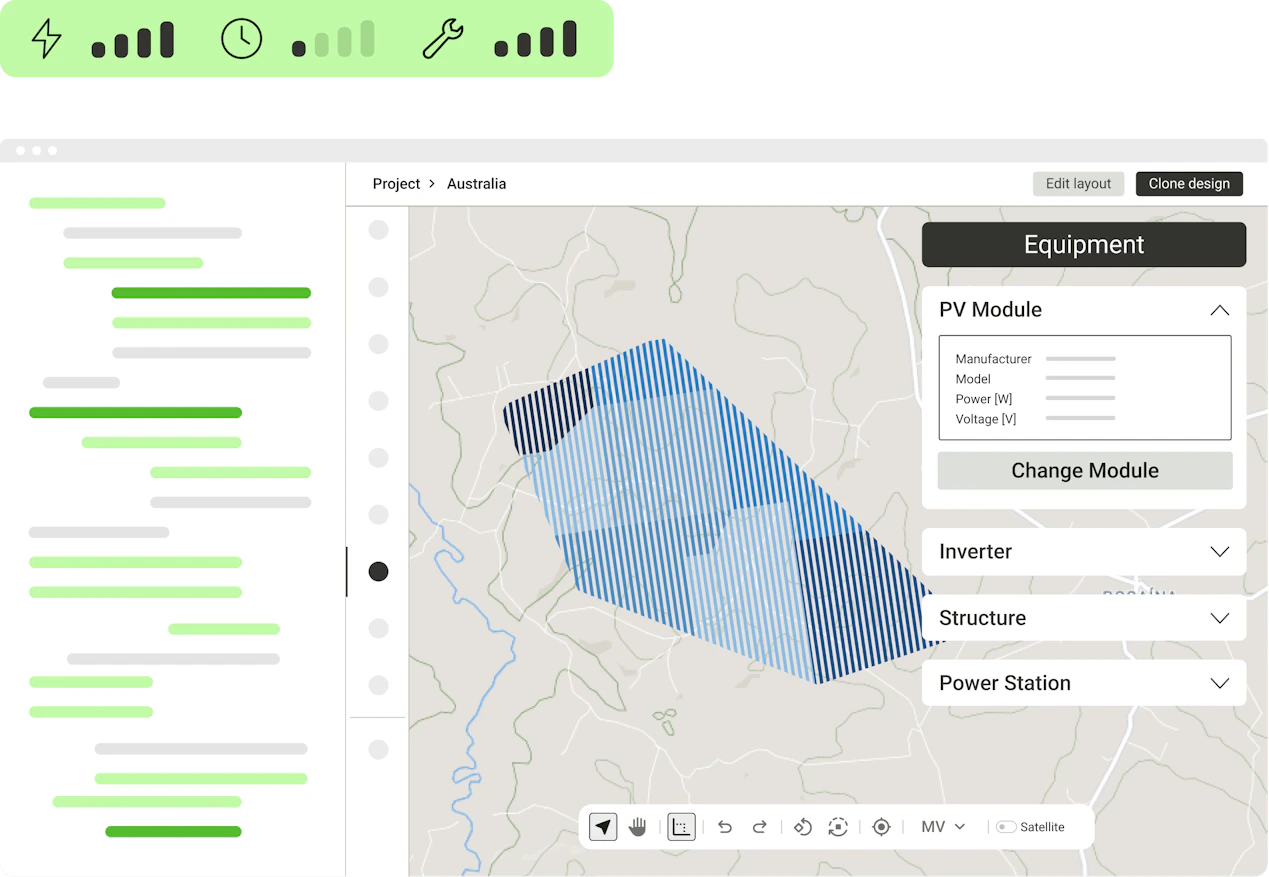Redo the last undone action
This screenshot has width=1269, height=877.
[x=760, y=827]
